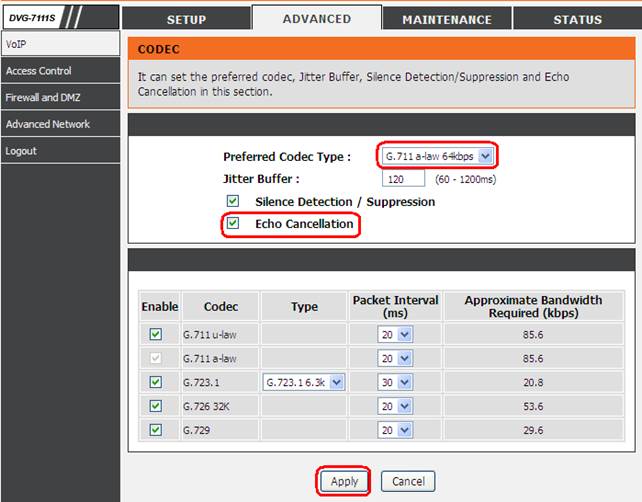Viewport: 642px width, 502px height.
Task: Expand the Preferred Codec Type dropdown
Action: (x=437, y=156)
